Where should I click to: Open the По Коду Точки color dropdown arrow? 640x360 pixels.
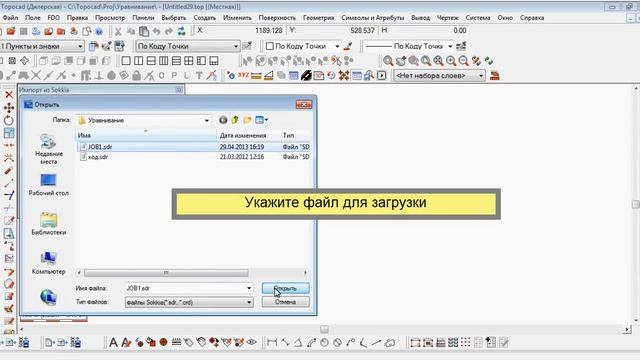point(337,46)
